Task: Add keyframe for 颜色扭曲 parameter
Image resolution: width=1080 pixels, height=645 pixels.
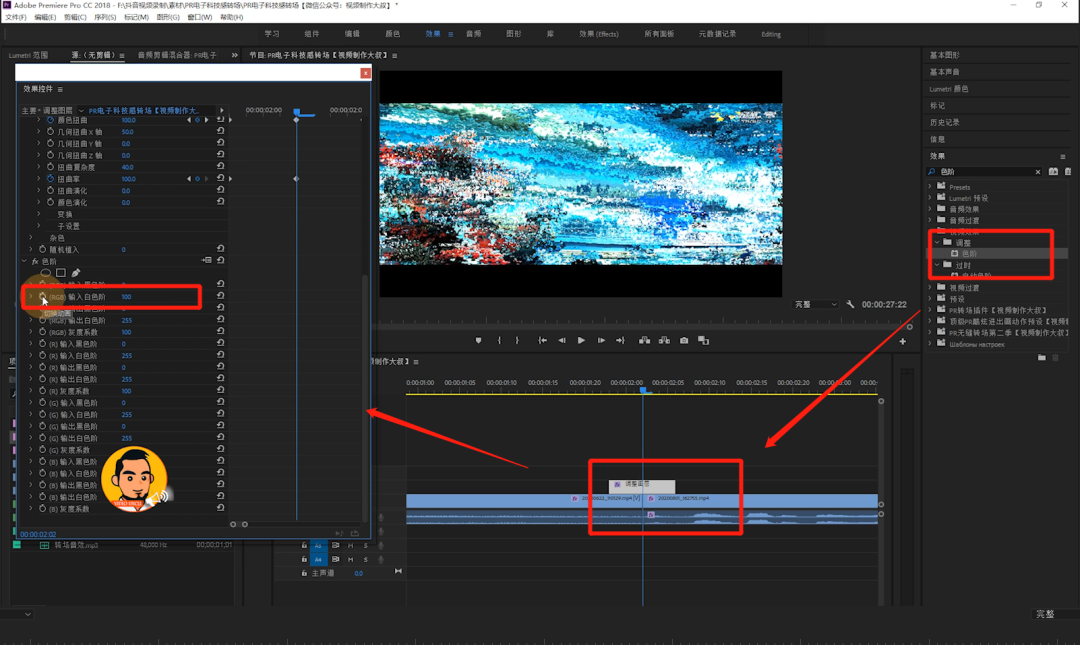Action: (x=197, y=120)
